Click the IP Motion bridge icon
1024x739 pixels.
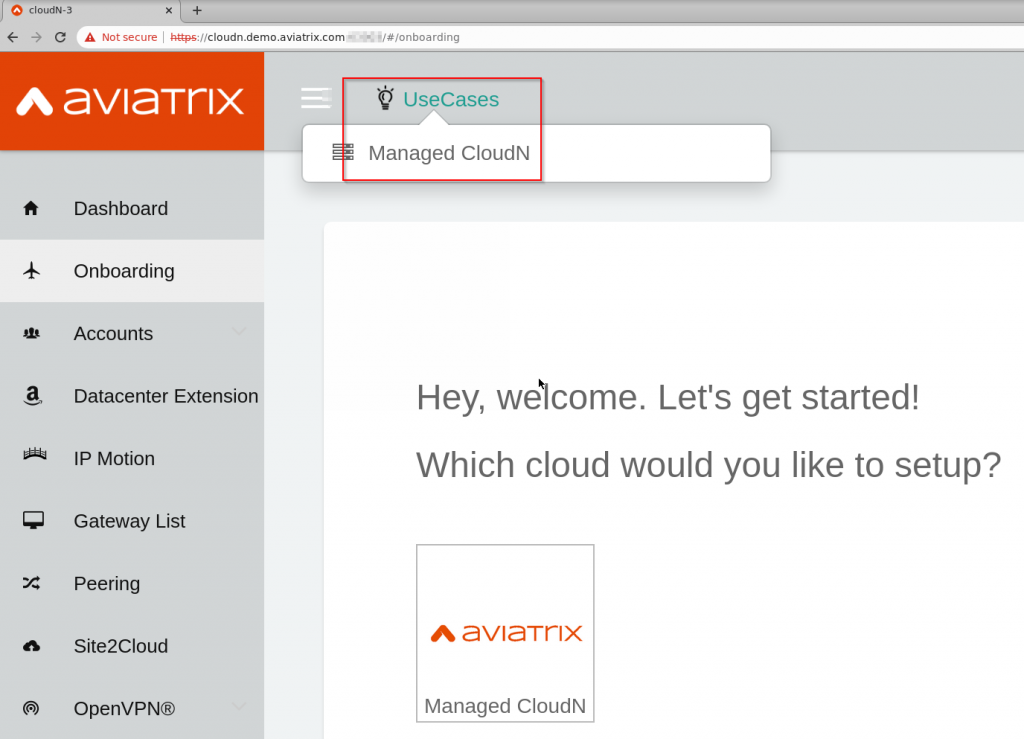[x=35, y=454]
